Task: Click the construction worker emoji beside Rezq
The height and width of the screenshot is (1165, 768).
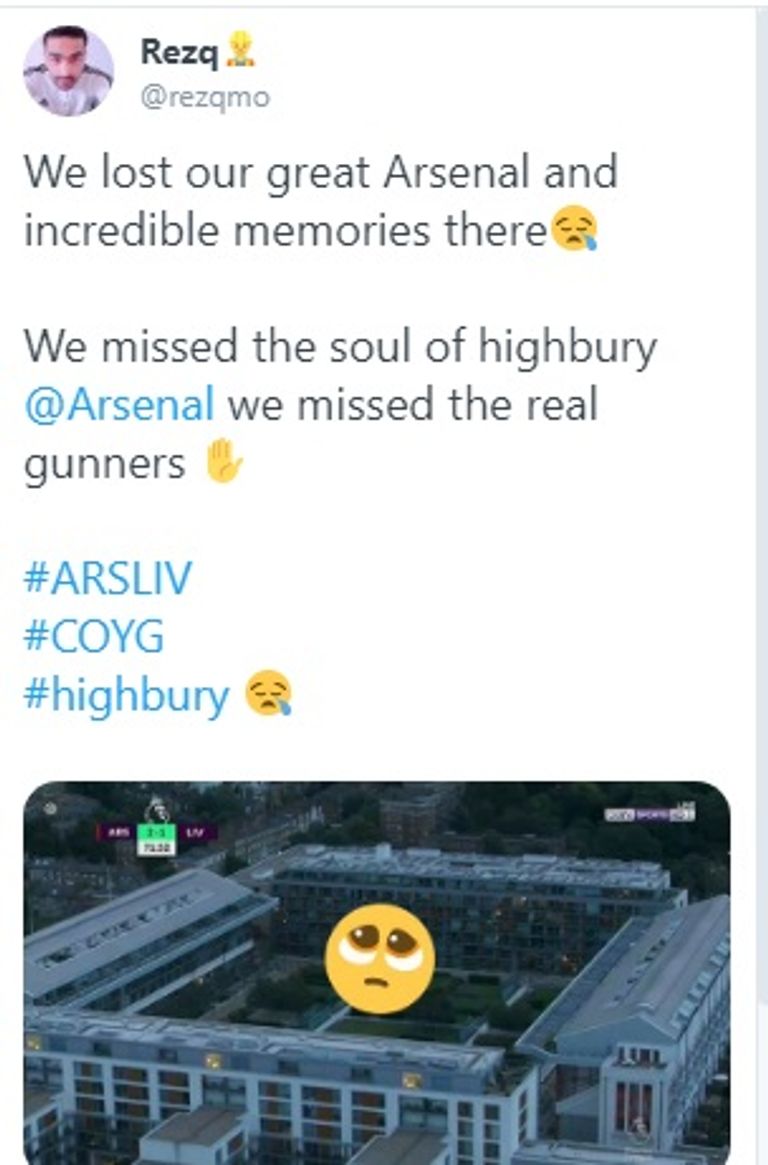Action: click(x=239, y=50)
